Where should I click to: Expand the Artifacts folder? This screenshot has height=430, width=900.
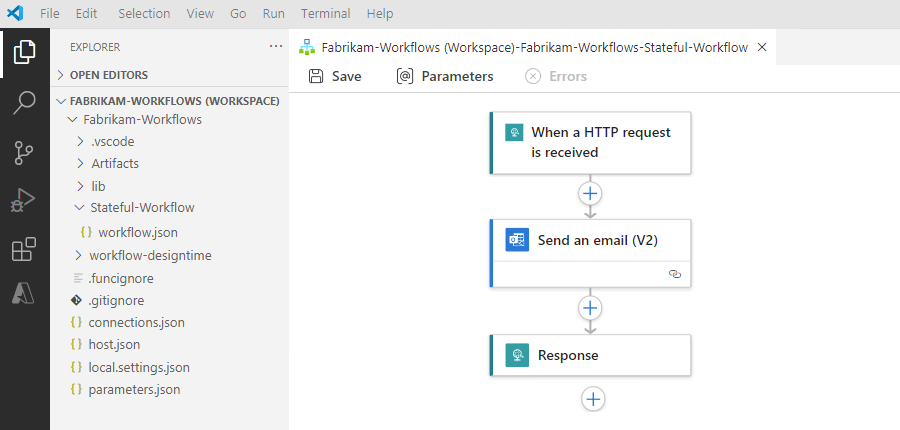[114, 163]
